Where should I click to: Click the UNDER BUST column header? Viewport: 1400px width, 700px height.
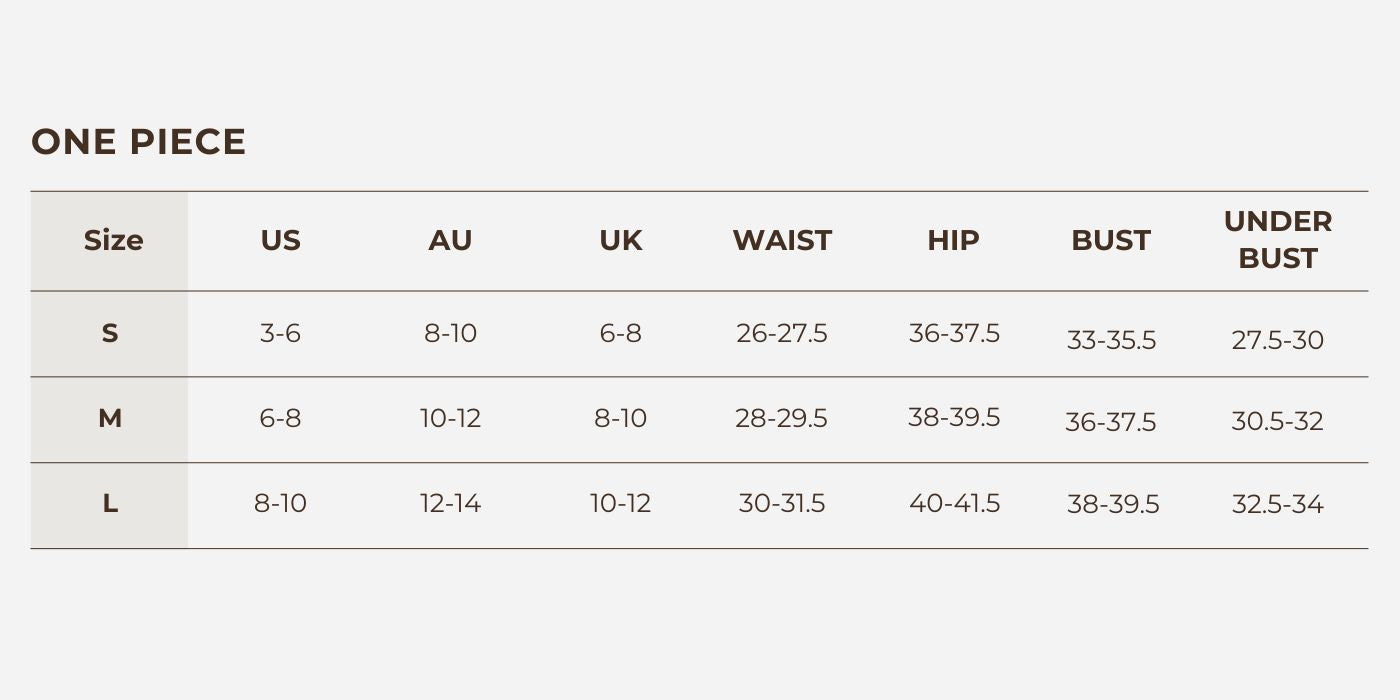pyautogui.click(x=1278, y=240)
